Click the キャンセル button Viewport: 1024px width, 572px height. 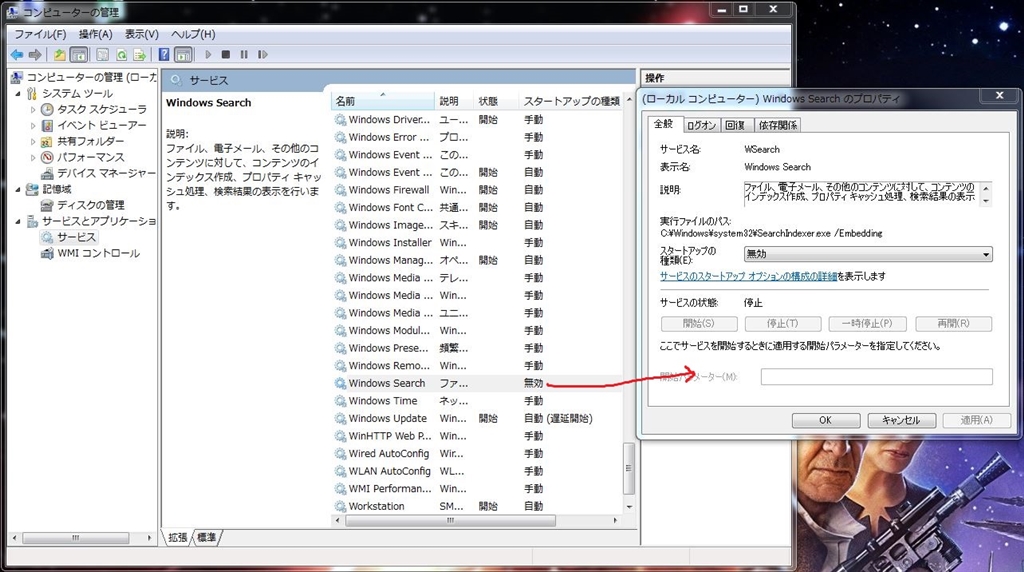pyautogui.click(x=901, y=420)
